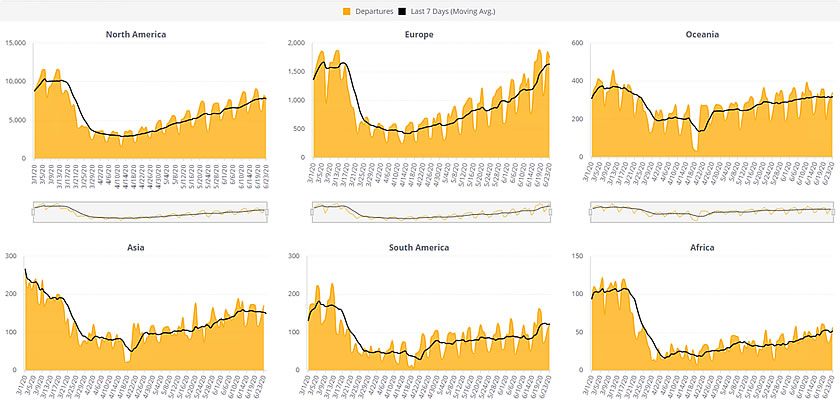Select the Europe chart title
840x406 pixels.
[419, 34]
